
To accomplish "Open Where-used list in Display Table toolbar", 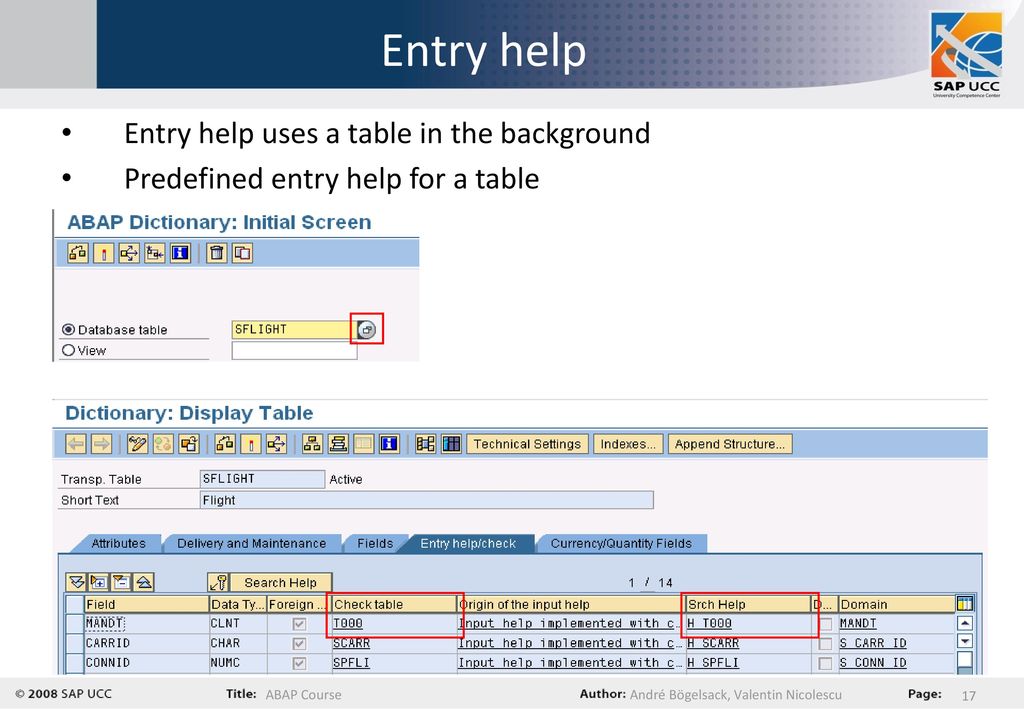I will click(x=276, y=444).
